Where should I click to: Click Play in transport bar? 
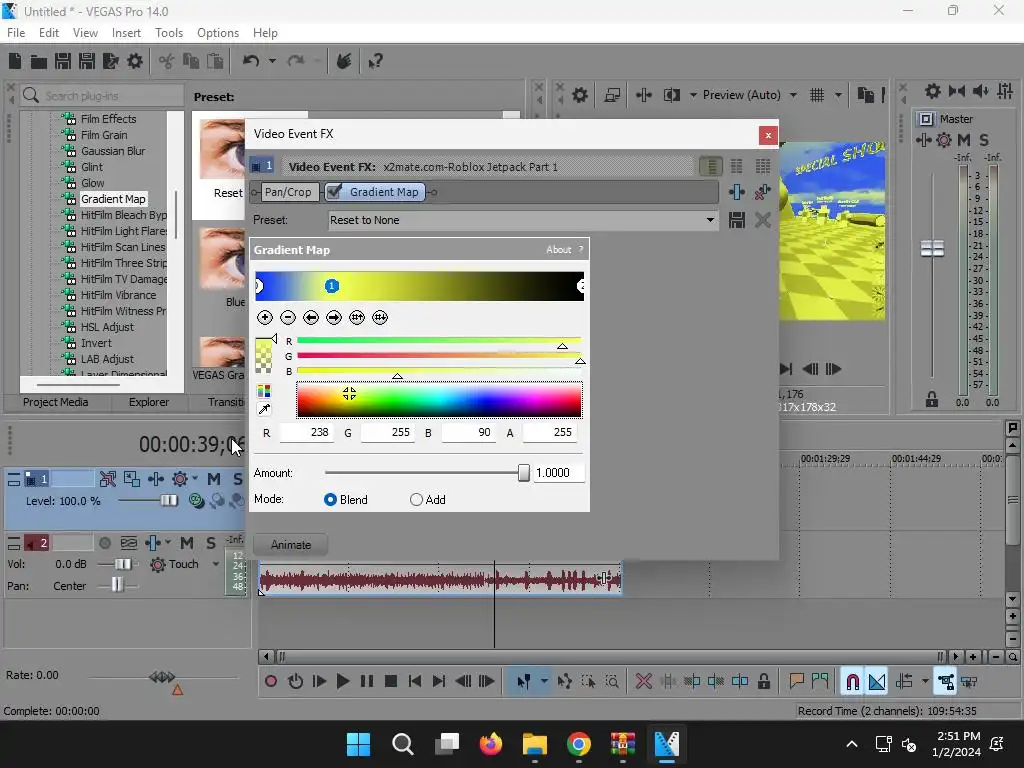[x=342, y=682]
